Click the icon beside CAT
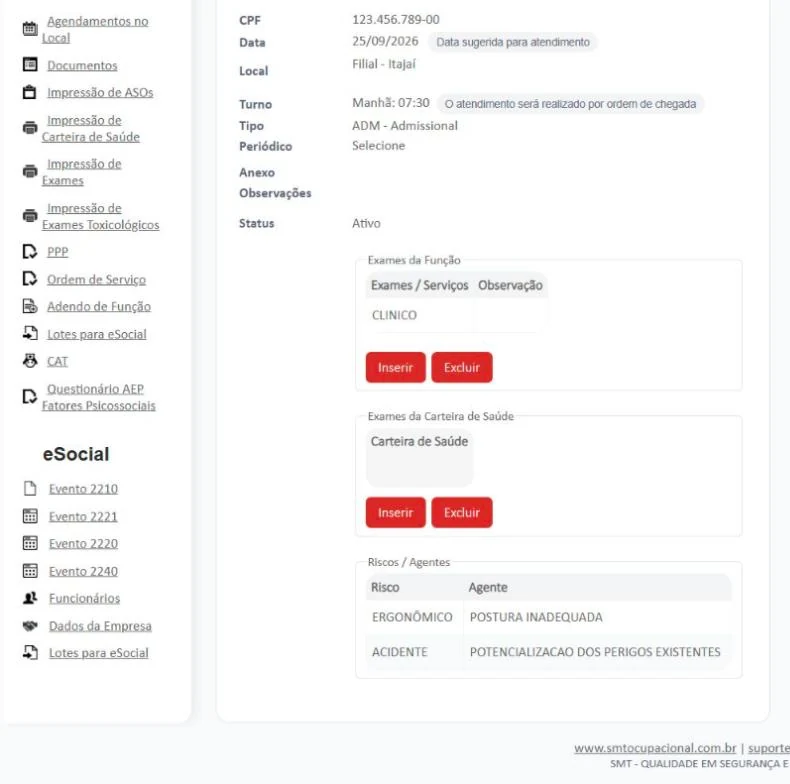Screen dimensions: 790x784 click(30, 360)
